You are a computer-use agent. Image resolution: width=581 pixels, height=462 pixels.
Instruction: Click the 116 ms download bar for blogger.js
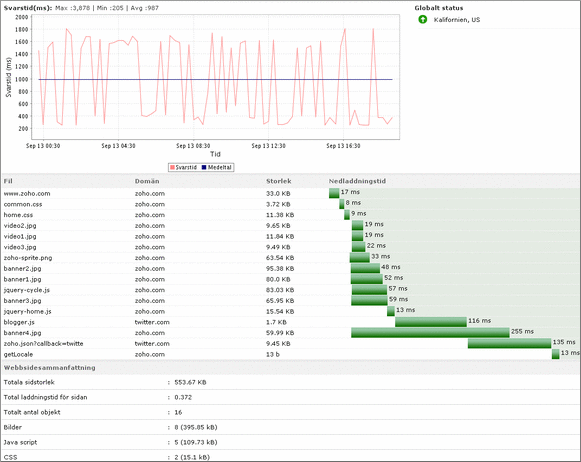pyautogui.click(x=431, y=322)
